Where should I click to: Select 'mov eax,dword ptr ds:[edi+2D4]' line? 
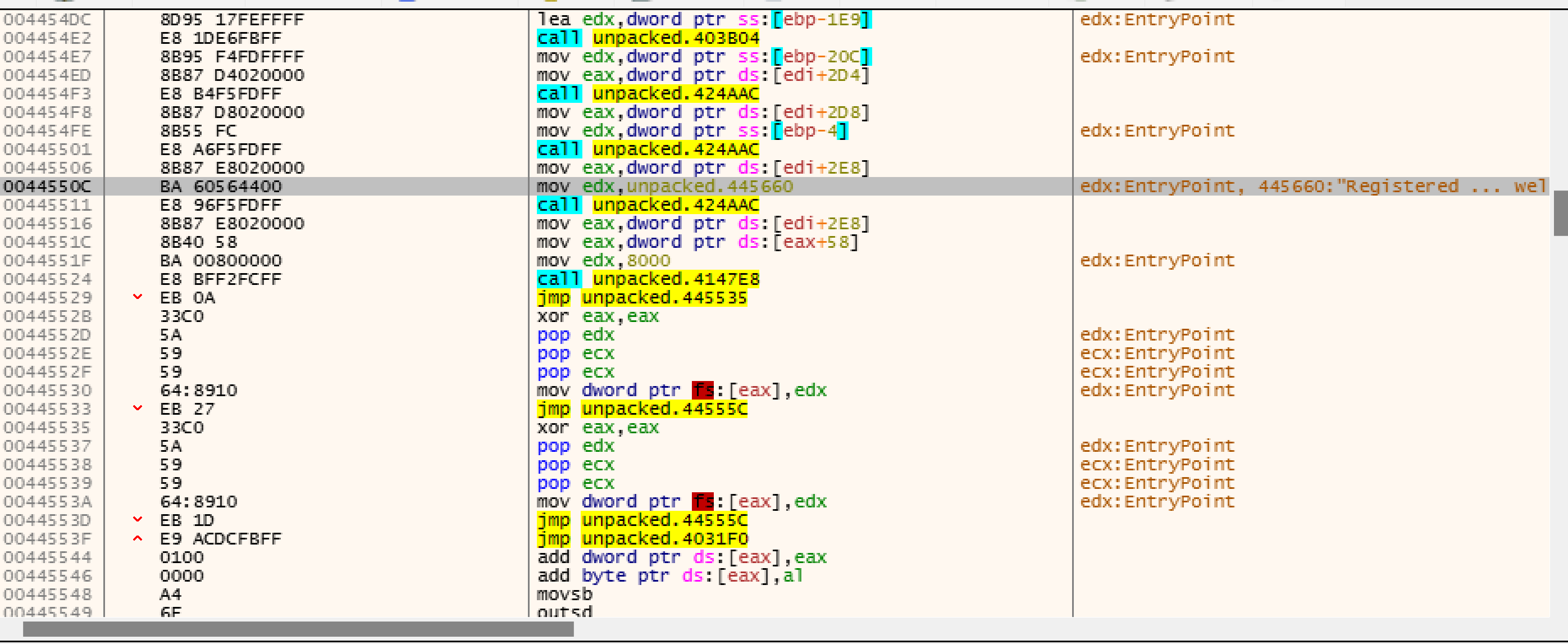703,75
